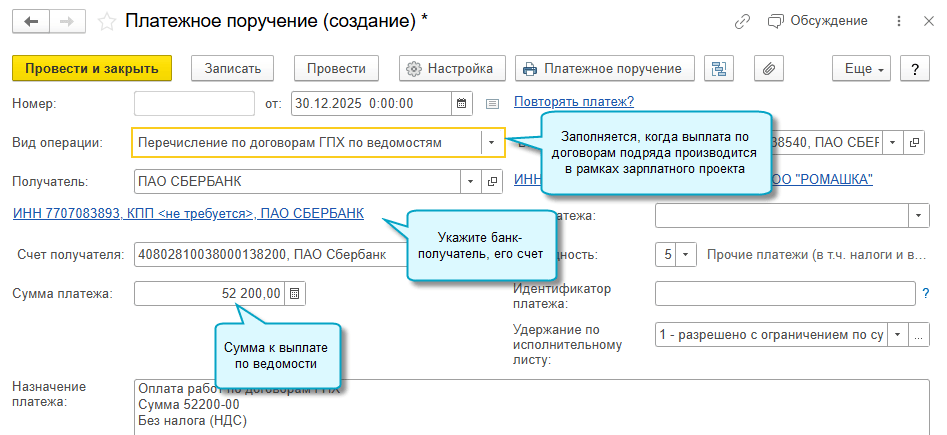Open the payment priority (очередность) dropdown
This screenshot has height=435, width=947.
tap(685, 254)
